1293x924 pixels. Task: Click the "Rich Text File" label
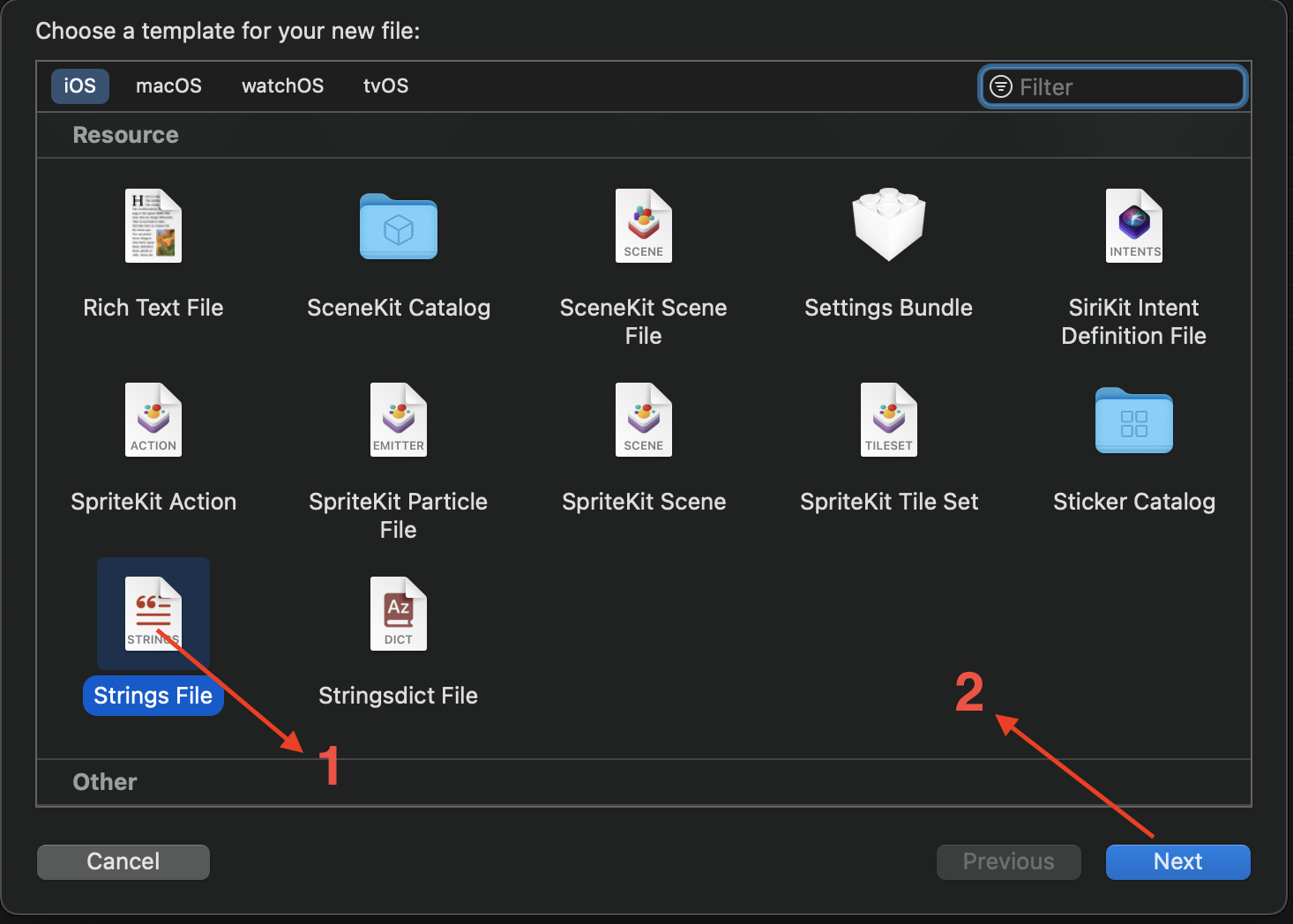tap(153, 308)
